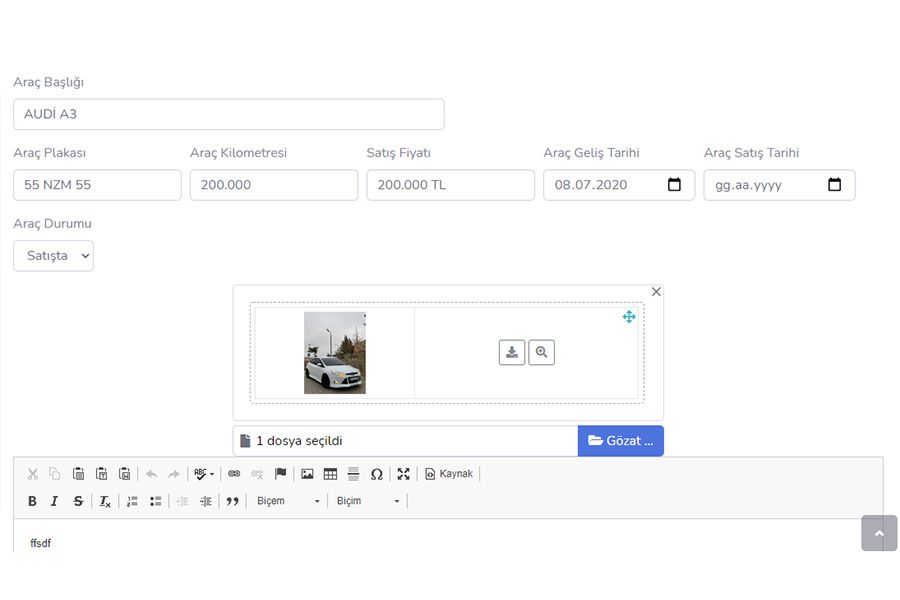
Task: Click the move handle of image preview
Action: pyautogui.click(x=629, y=316)
